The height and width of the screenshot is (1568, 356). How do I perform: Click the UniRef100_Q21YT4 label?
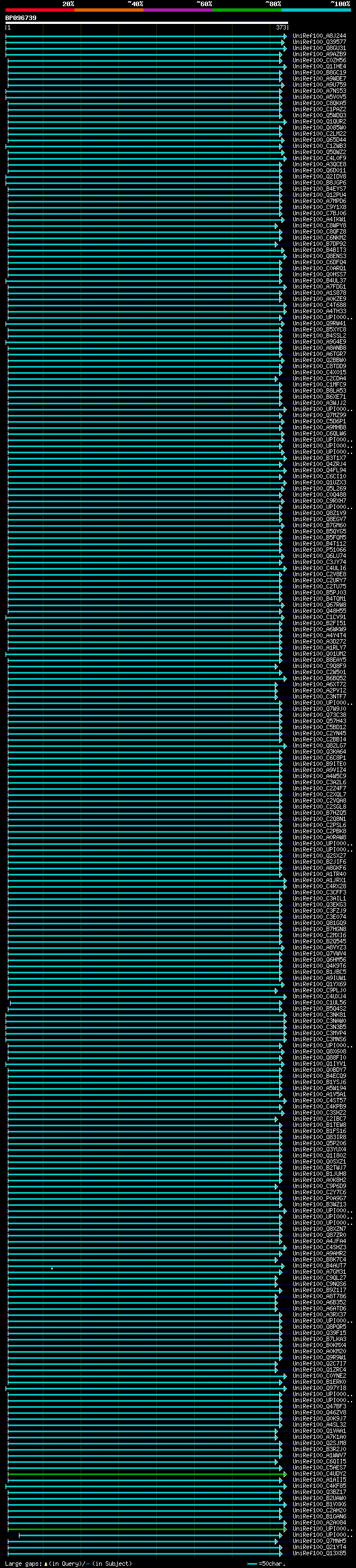click(x=319, y=1547)
